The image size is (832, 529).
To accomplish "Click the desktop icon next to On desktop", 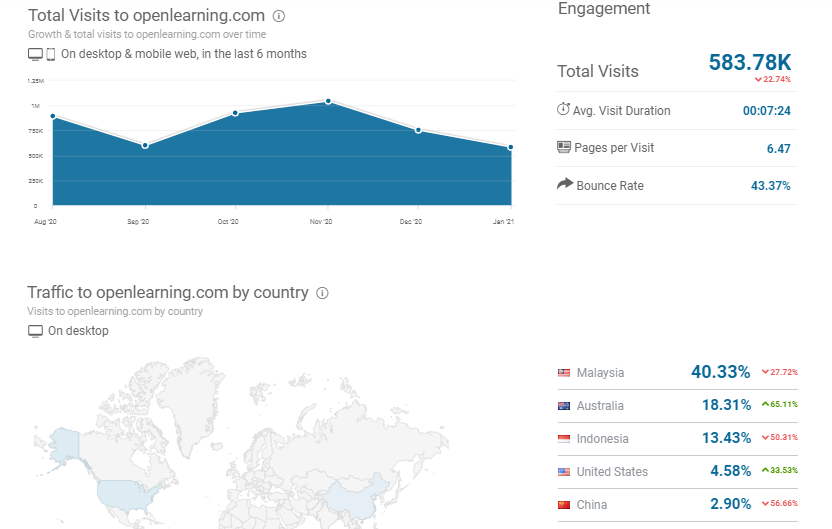I will 36,331.
